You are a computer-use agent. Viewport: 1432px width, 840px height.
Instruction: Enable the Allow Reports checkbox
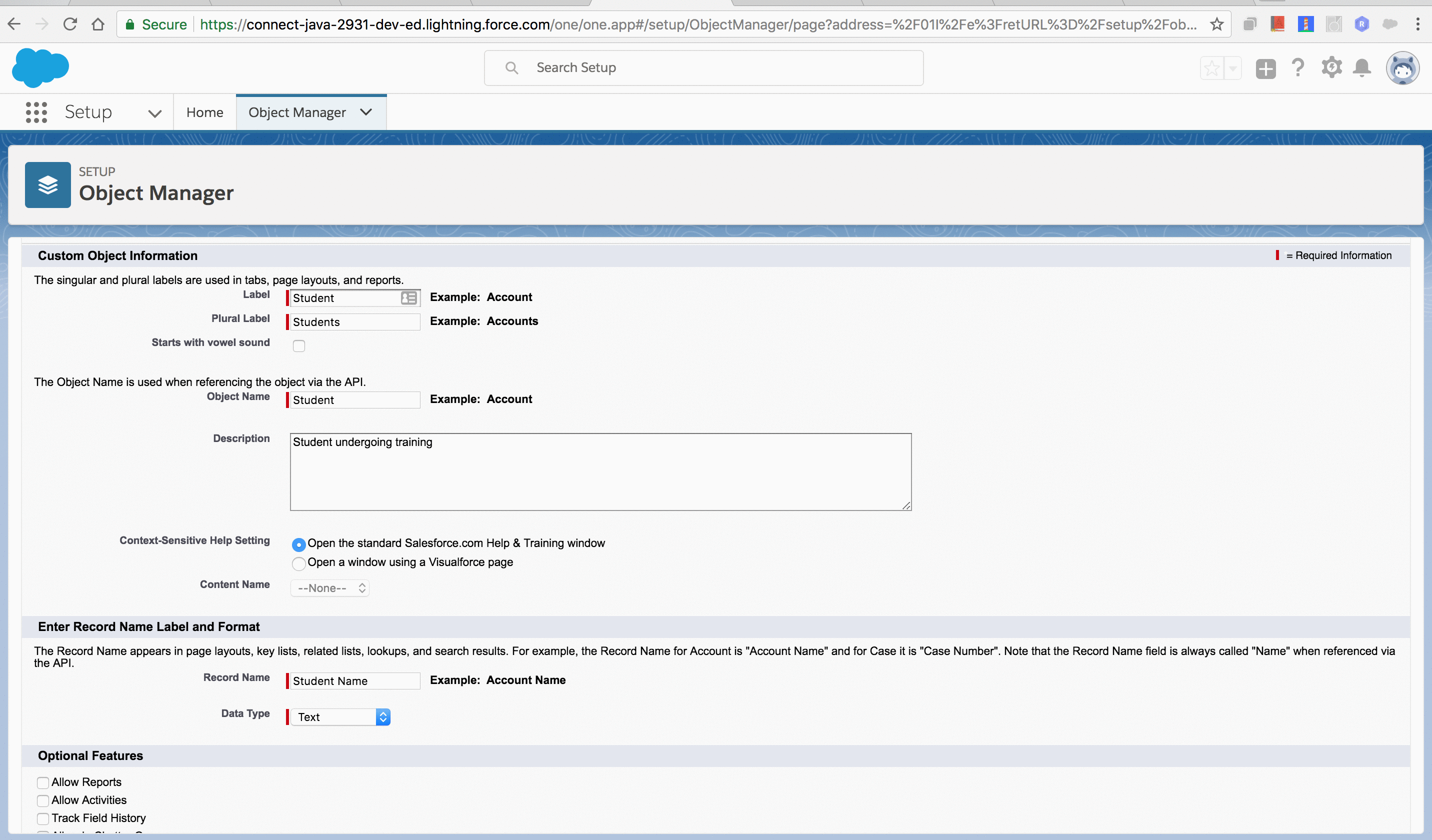42,781
